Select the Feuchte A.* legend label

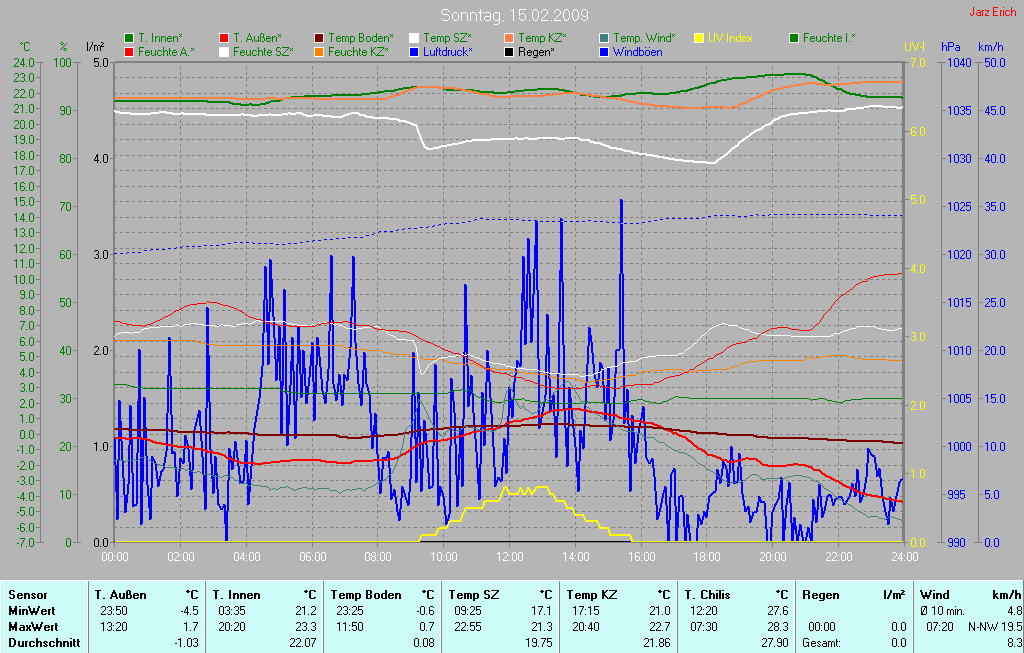(x=167, y=52)
